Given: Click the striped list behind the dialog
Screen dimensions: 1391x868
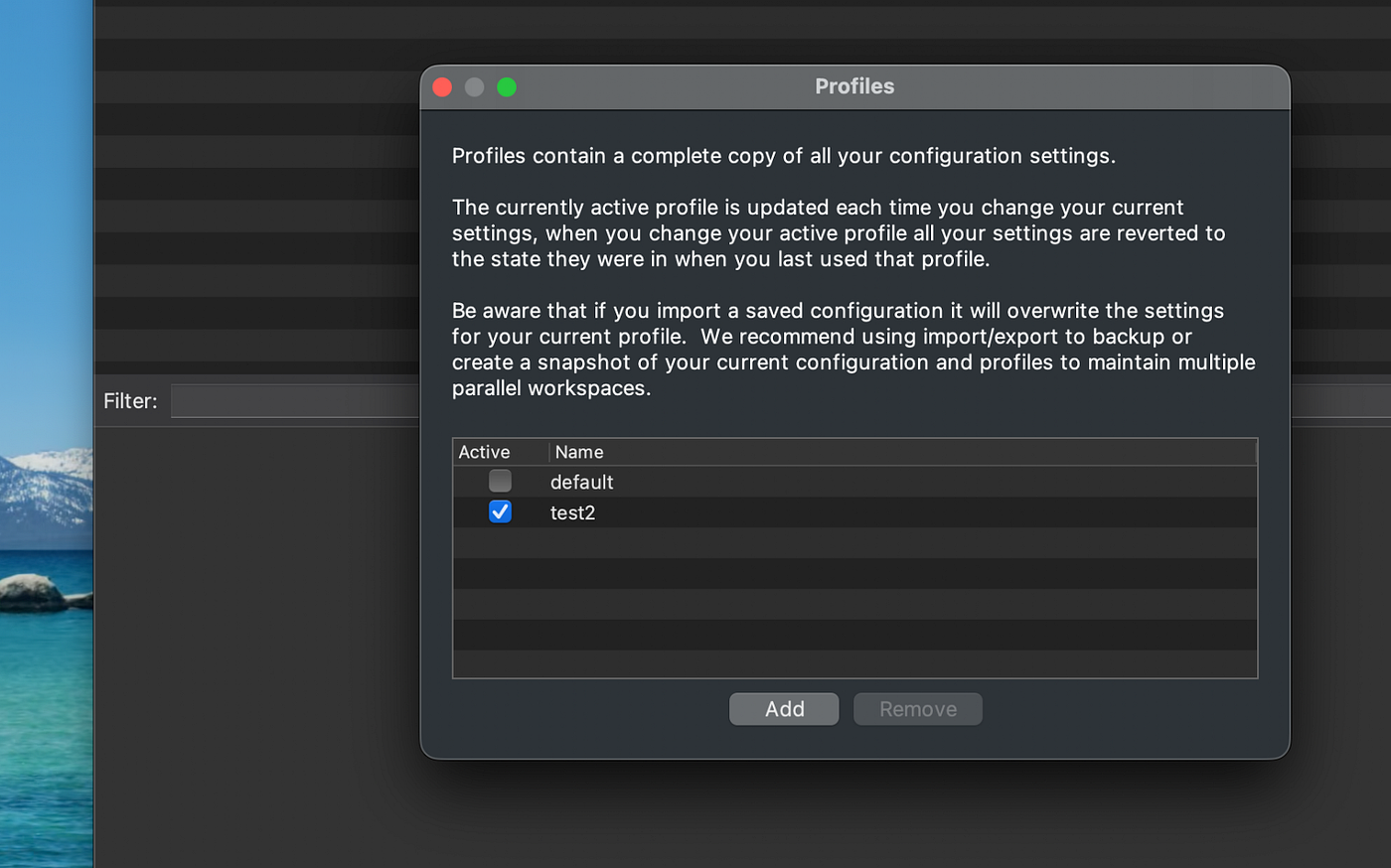Looking at the screenshot, I should click(256, 189).
